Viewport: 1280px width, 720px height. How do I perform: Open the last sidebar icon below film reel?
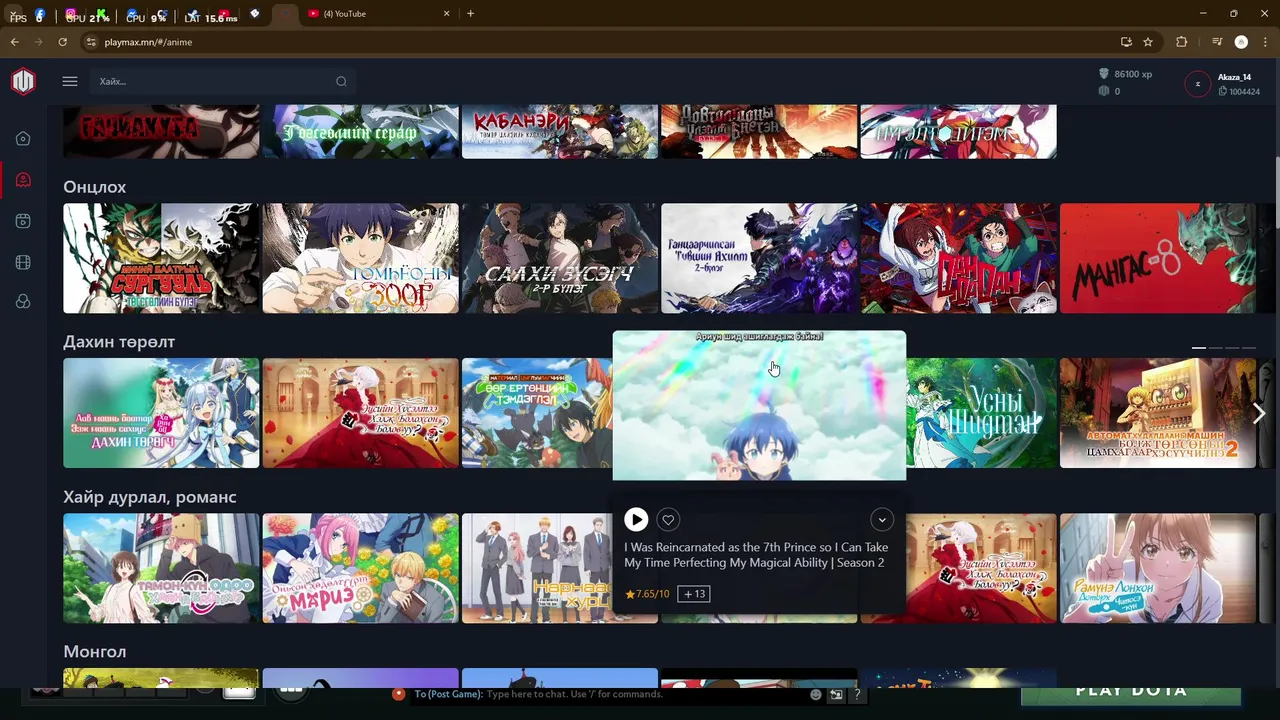[x=23, y=302]
